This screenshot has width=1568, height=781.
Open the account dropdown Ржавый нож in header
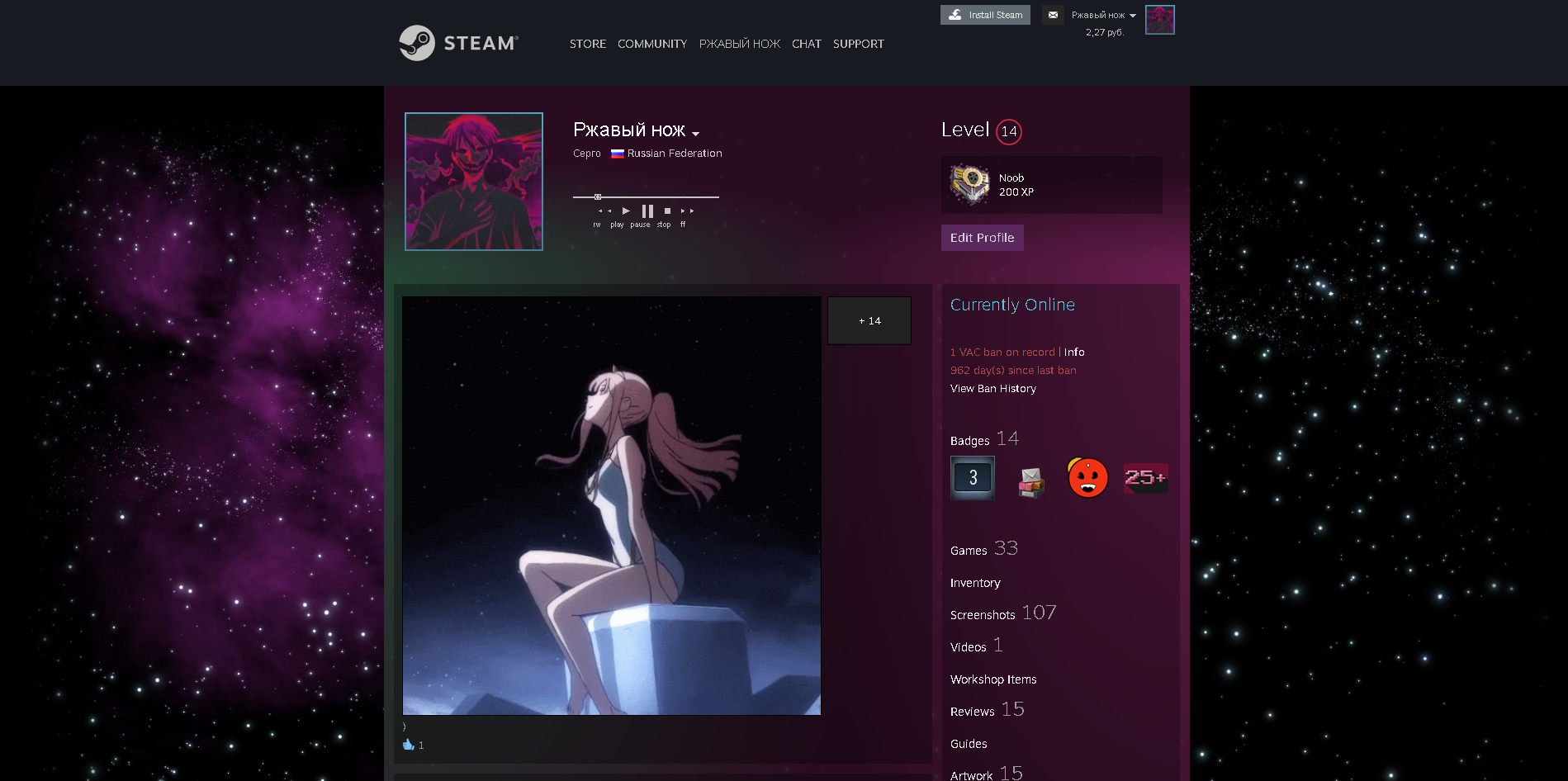(x=1104, y=15)
